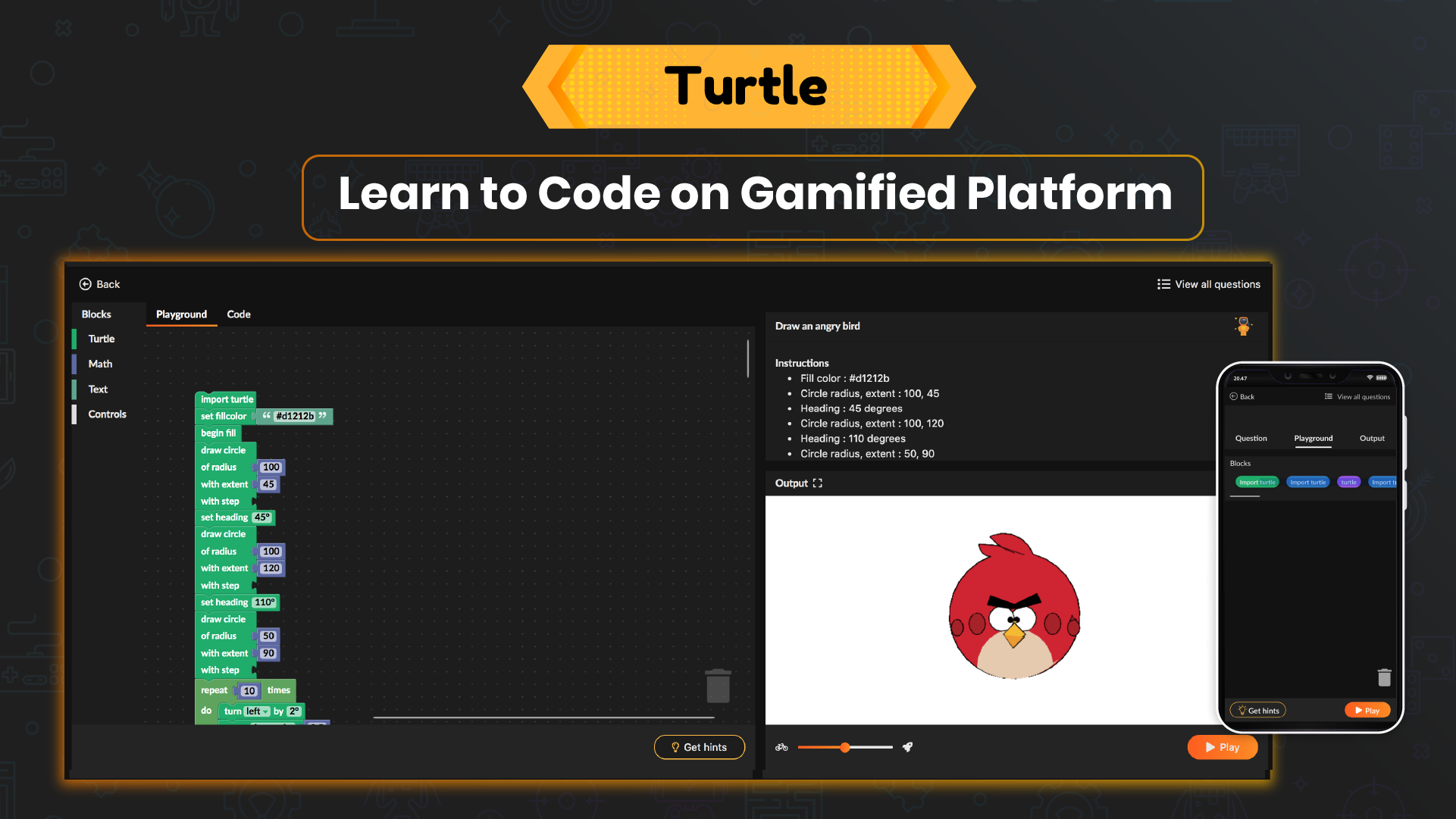Open the Math block category
1456x819 pixels.
[x=101, y=364]
